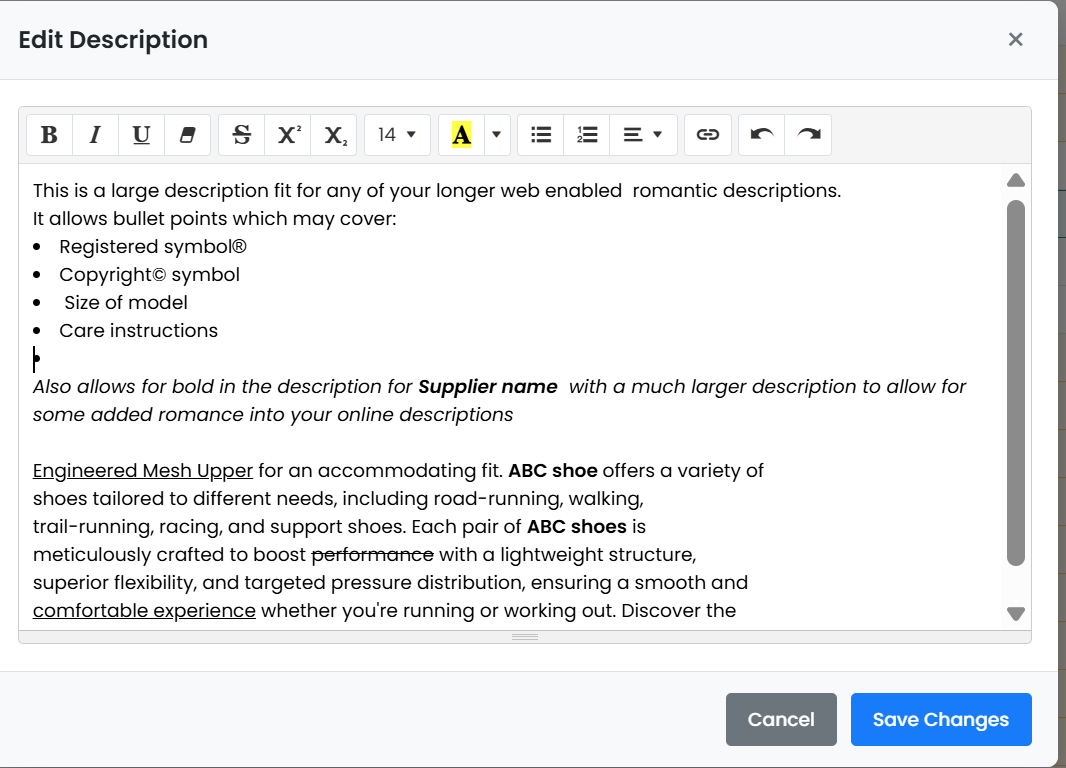Viewport: 1066px width, 768px height.
Task: Insert an unordered bullet list
Action: (541, 135)
